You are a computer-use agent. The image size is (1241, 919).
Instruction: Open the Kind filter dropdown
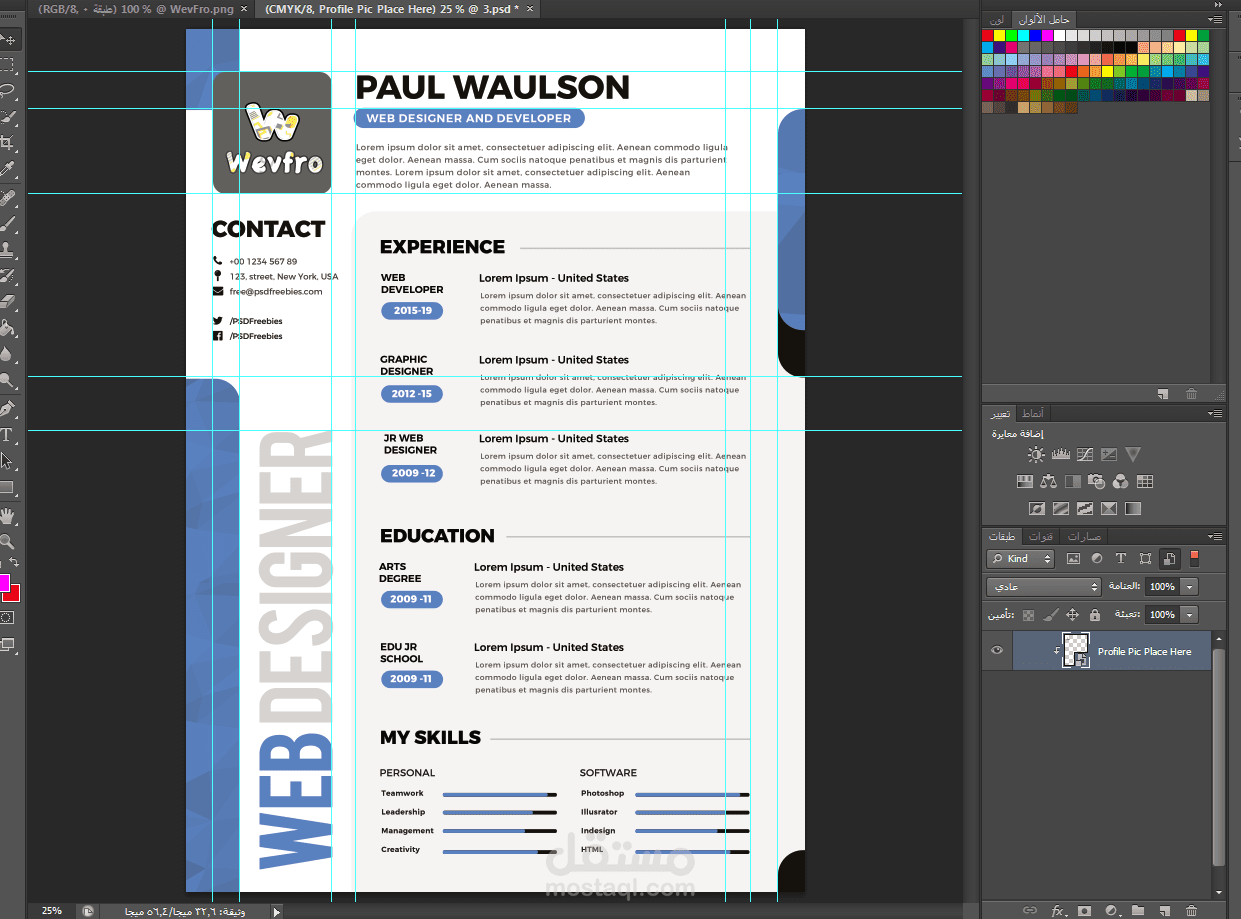tap(1020, 559)
